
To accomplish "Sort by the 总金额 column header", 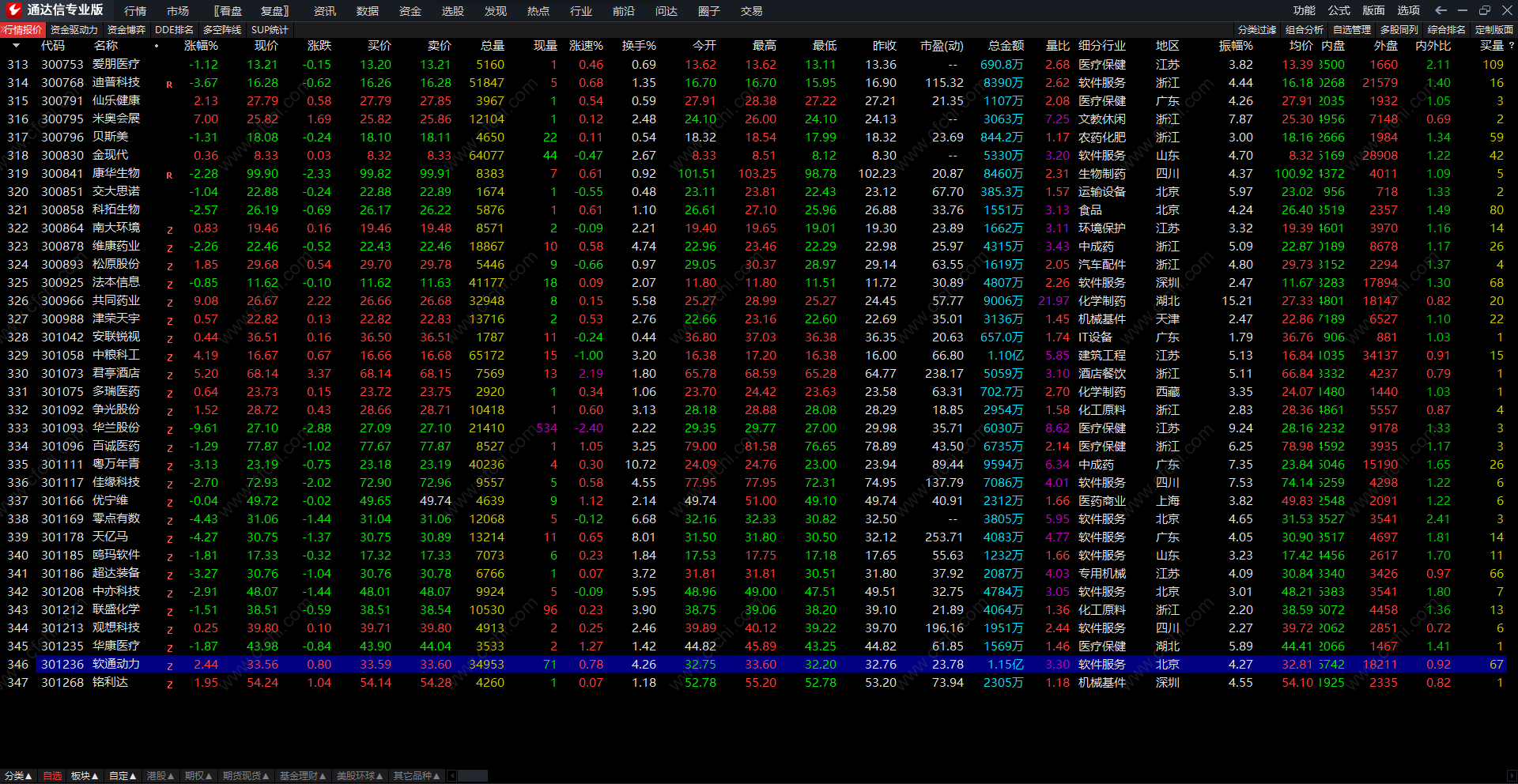I will pos(1006,46).
